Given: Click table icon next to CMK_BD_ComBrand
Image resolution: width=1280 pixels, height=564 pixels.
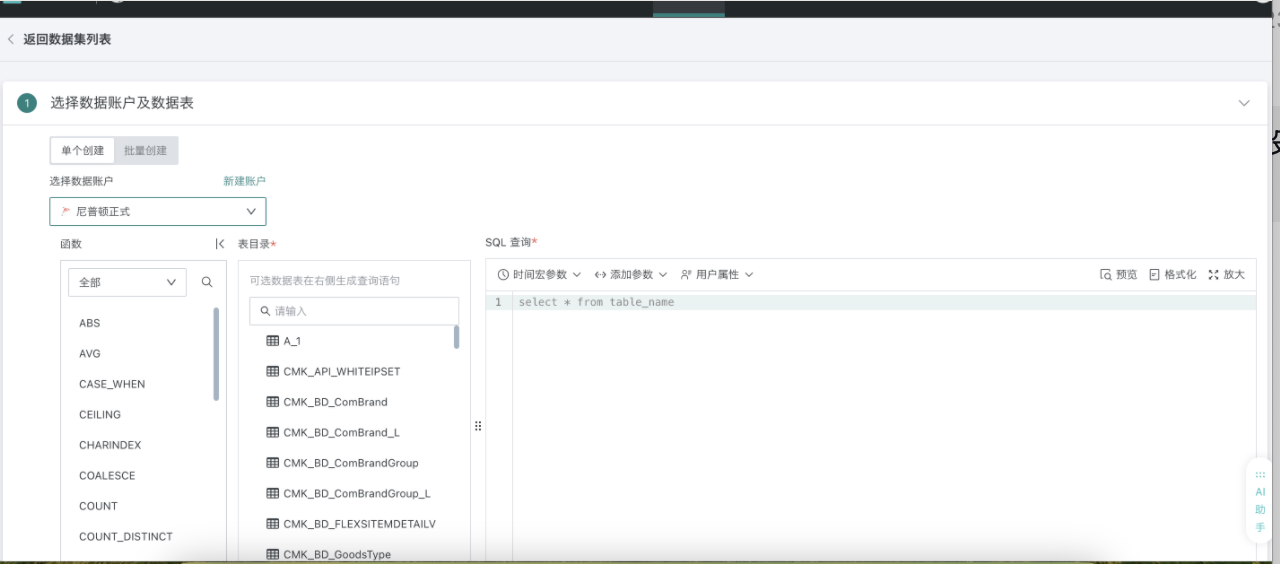Looking at the screenshot, I should (272, 402).
